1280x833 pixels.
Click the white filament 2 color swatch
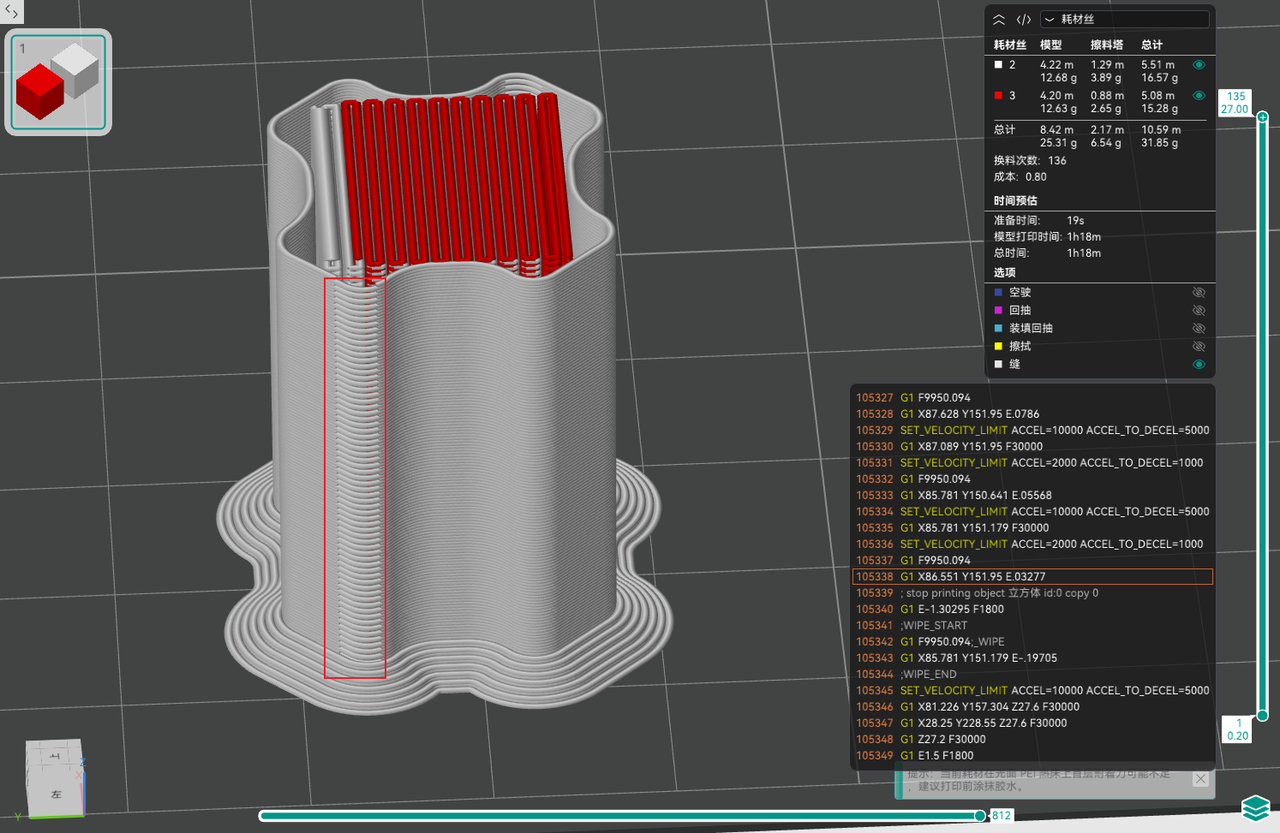point(998,65)
